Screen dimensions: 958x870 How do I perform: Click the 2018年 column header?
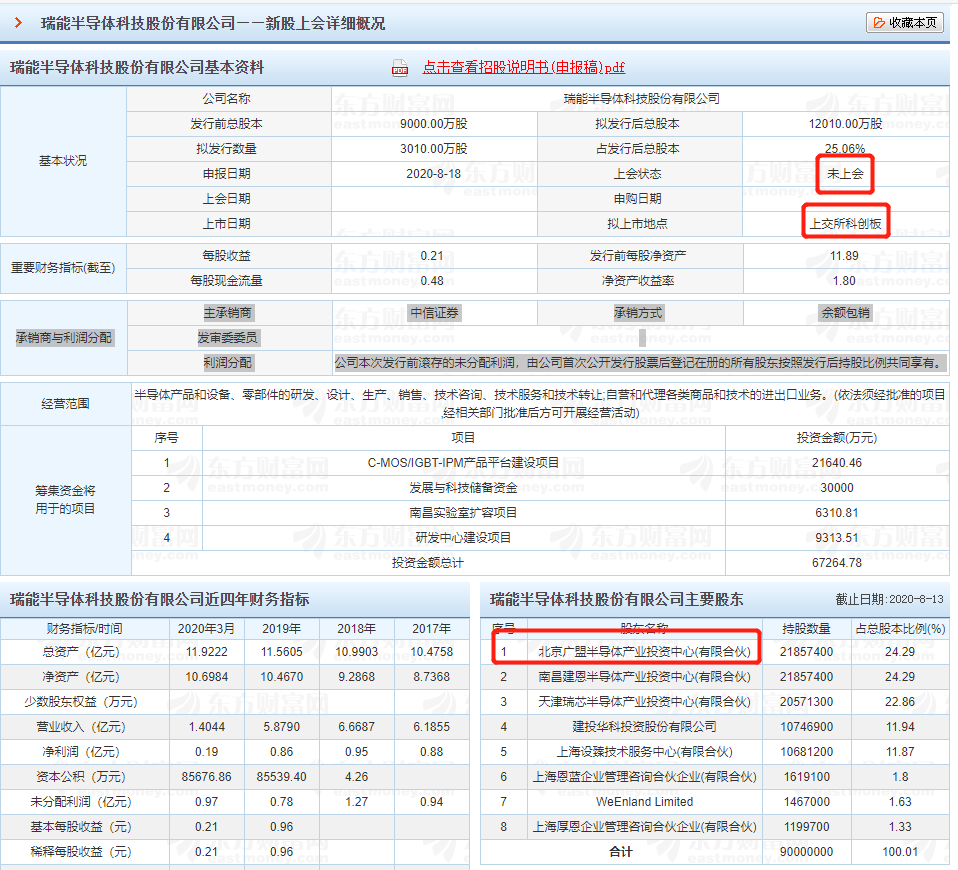(x=357, y=629)
